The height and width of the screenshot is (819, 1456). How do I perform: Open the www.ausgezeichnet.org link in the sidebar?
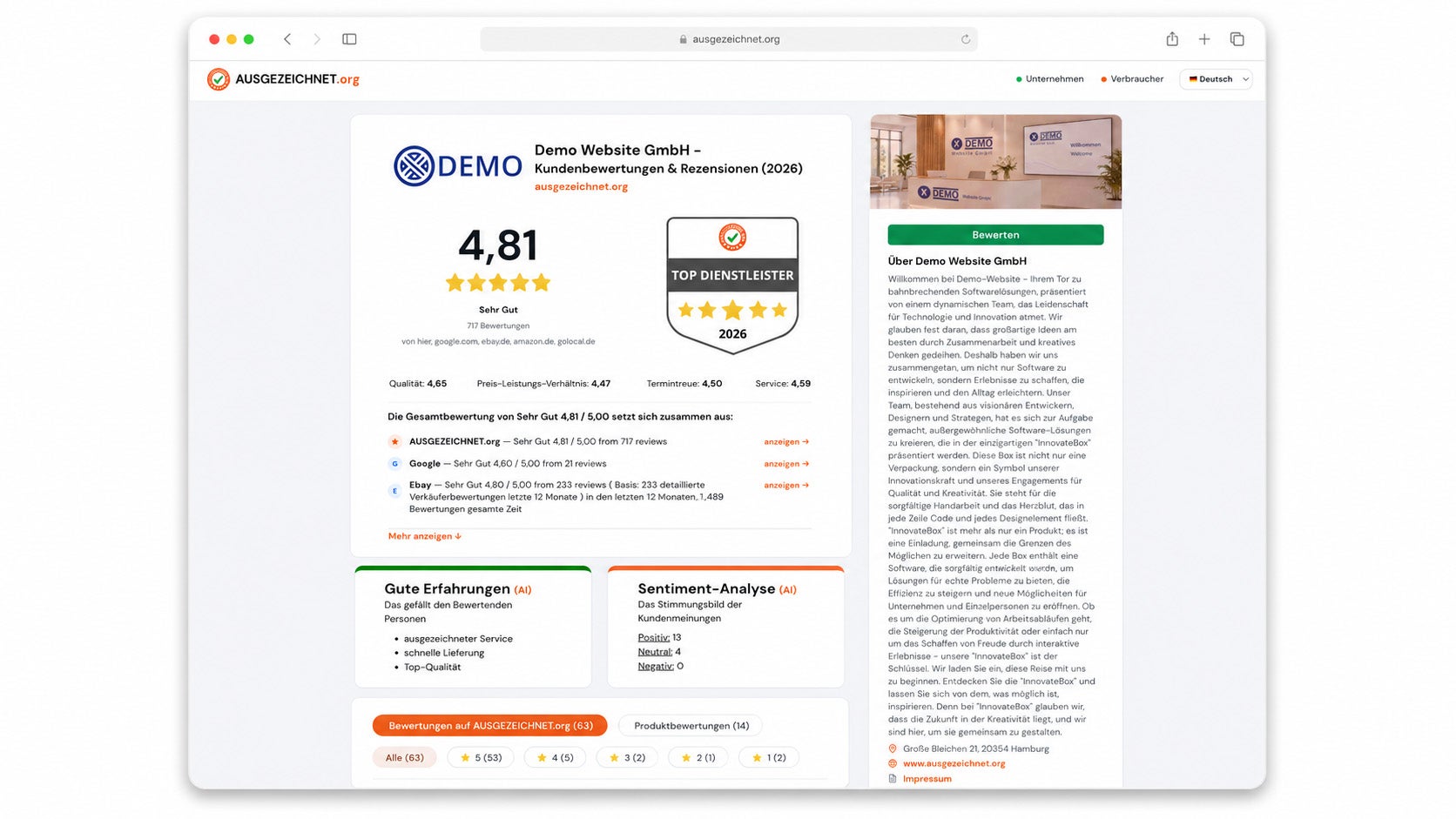954,763
